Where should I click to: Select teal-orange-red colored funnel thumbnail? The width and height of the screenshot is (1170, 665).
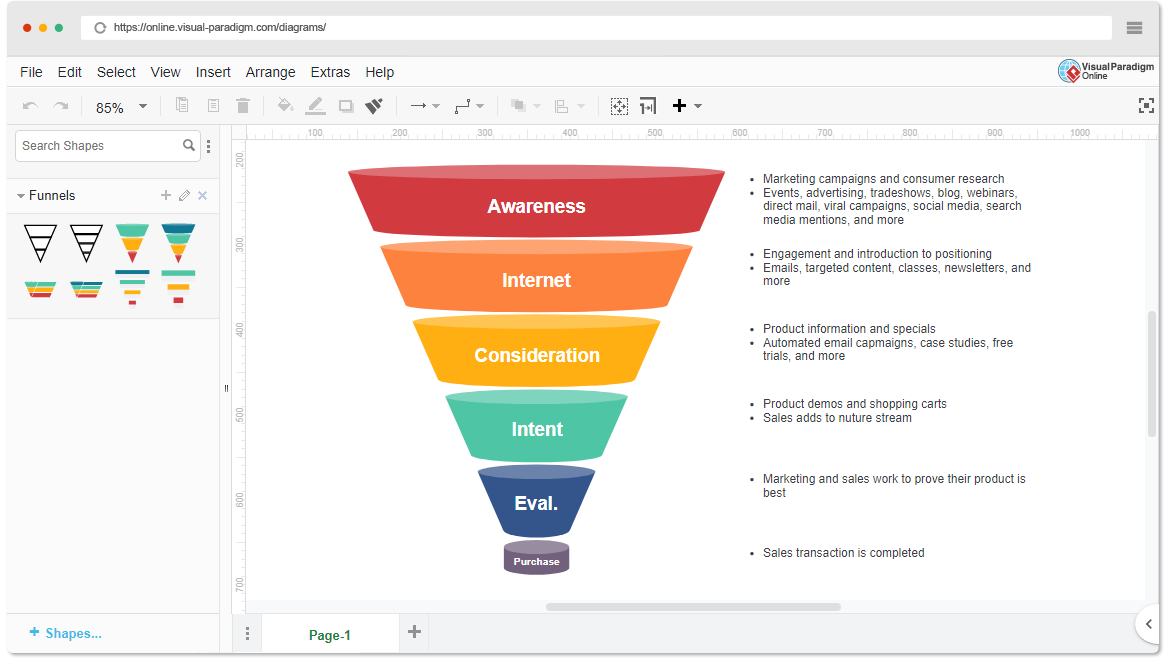click(x=132, y=243)
